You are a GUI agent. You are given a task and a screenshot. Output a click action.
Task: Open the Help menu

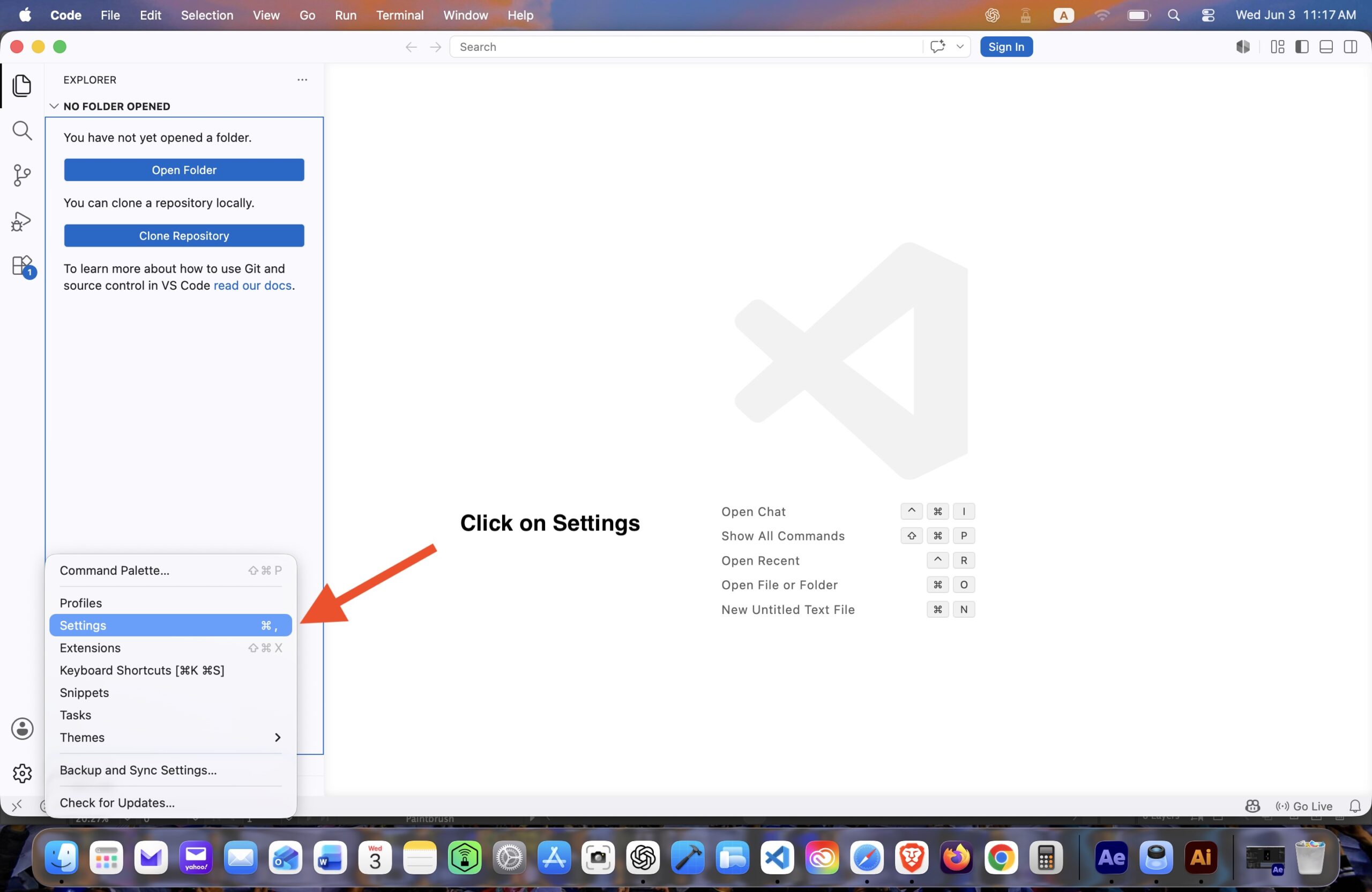(520, 15)
